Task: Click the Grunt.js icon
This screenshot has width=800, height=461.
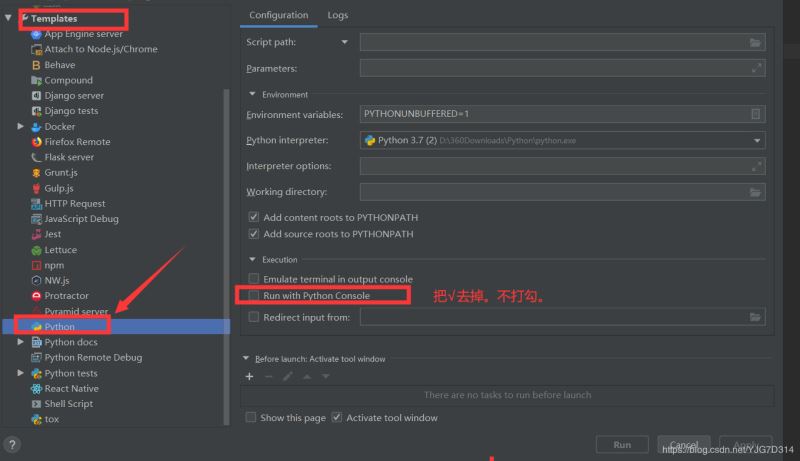Action: coord(36,173)
